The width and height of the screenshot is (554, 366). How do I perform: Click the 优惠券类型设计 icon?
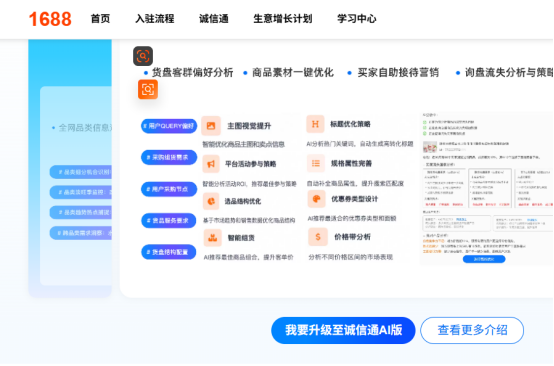tap(316, 199)
